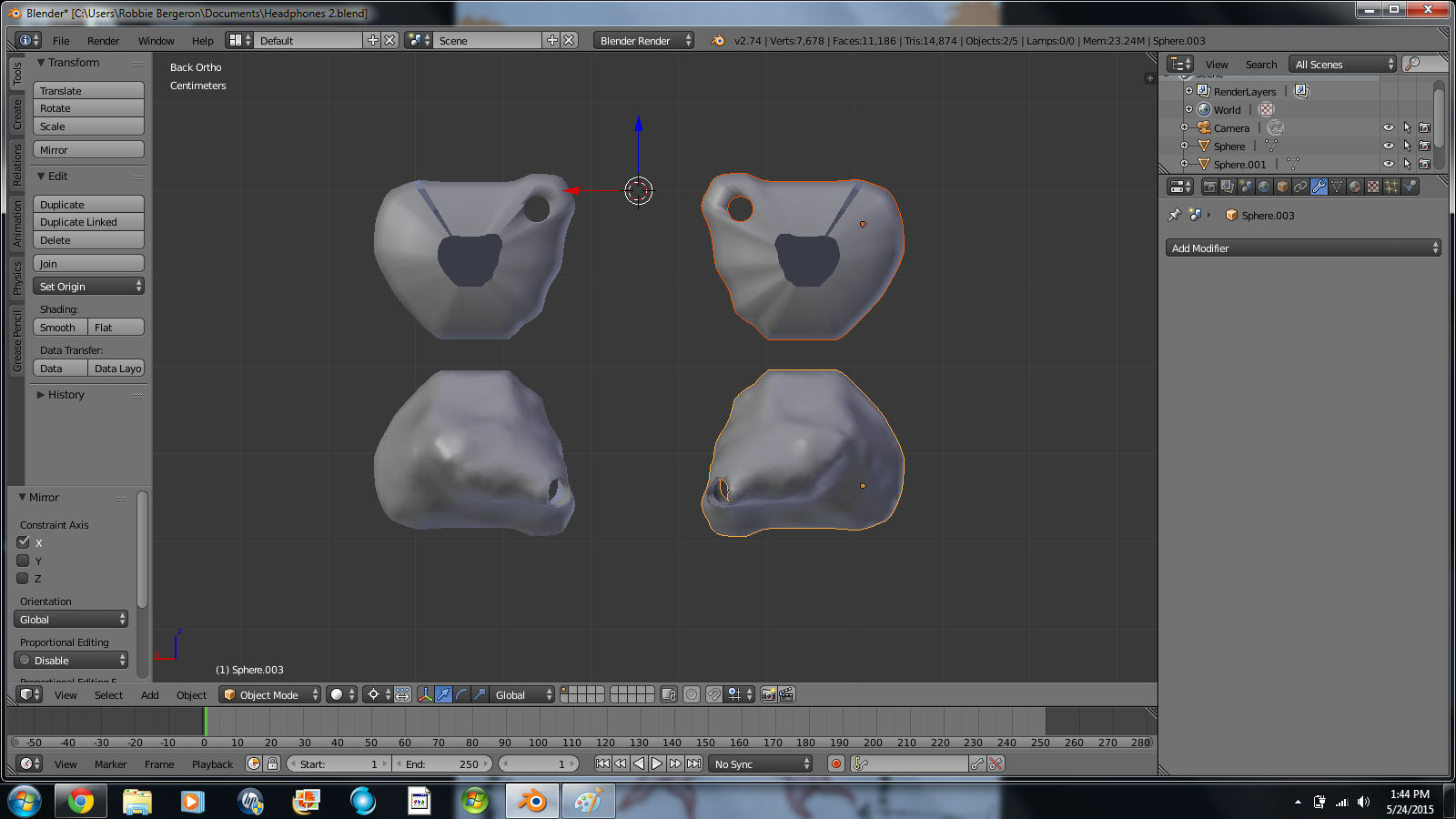Toggle renderability camera for Sphere.001
This screenshot has height=819, width=1456.
1425,164
